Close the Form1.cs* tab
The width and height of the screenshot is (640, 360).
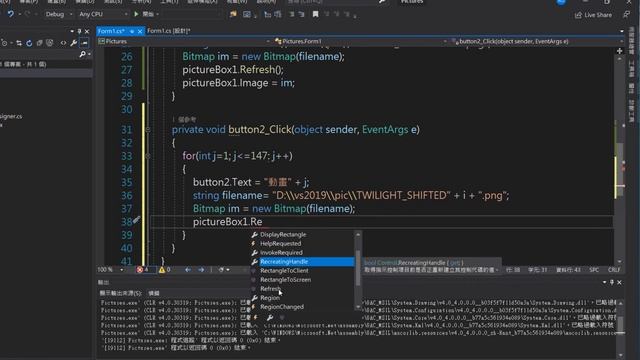click(140, 31)
